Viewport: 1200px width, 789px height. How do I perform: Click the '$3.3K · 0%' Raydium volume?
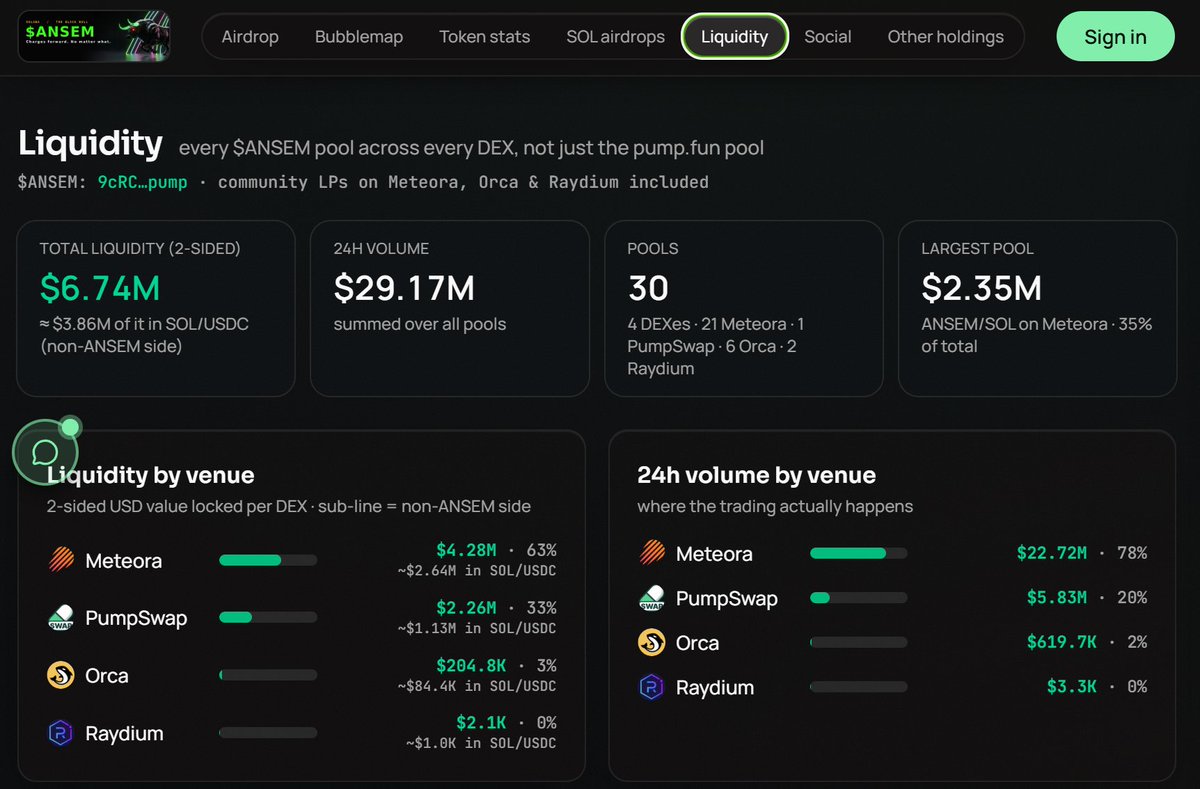tap(1097, 687)
